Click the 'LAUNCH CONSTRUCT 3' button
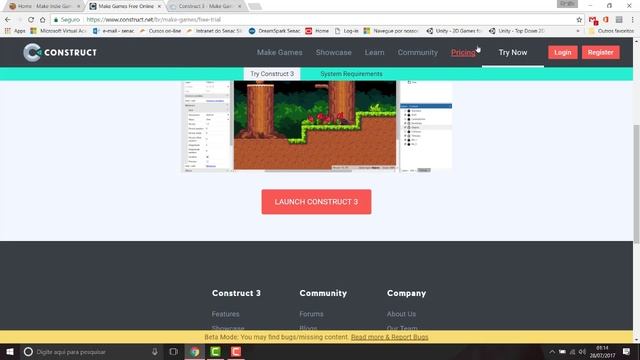 pos(316,202)
